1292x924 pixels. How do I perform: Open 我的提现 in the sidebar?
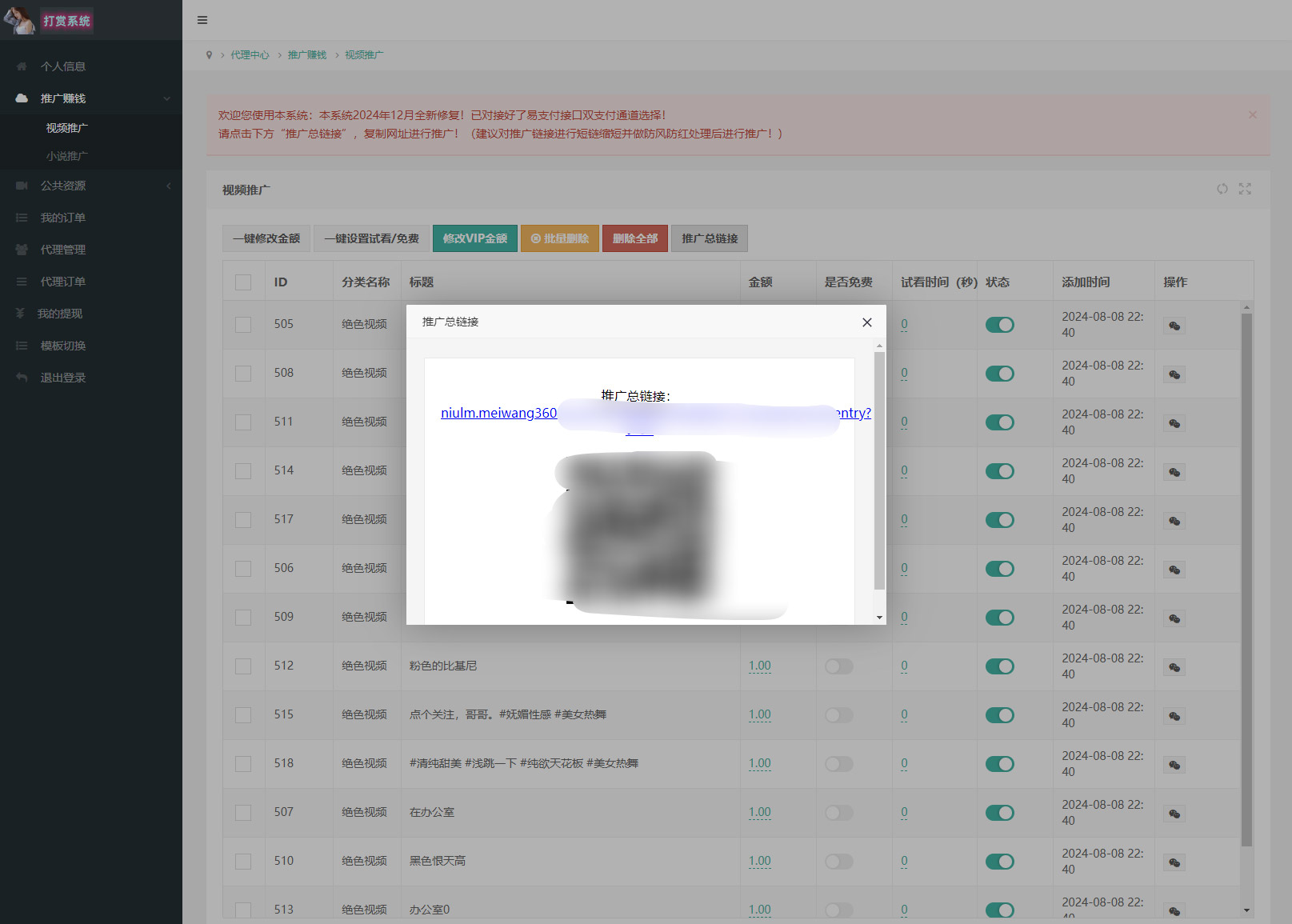tap(60, 314)
